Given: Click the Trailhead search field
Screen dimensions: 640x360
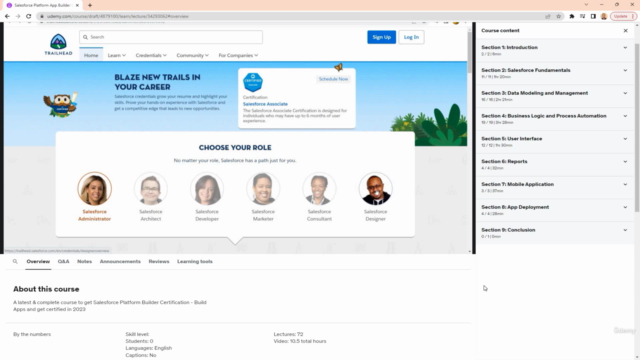Looking at the screenshot, I should coord(171,37).
